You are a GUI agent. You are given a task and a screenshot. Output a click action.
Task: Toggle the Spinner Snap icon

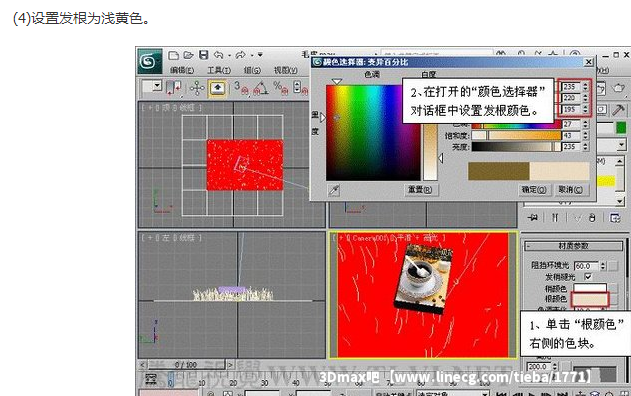(x=300, y=88)
